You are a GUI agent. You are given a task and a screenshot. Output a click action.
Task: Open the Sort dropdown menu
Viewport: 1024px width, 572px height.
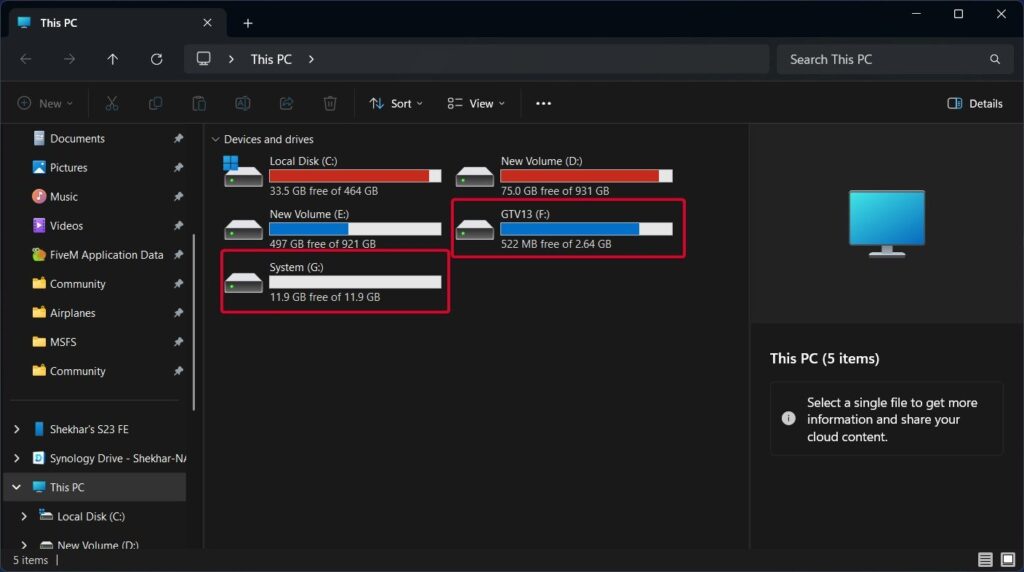(396, 103)
